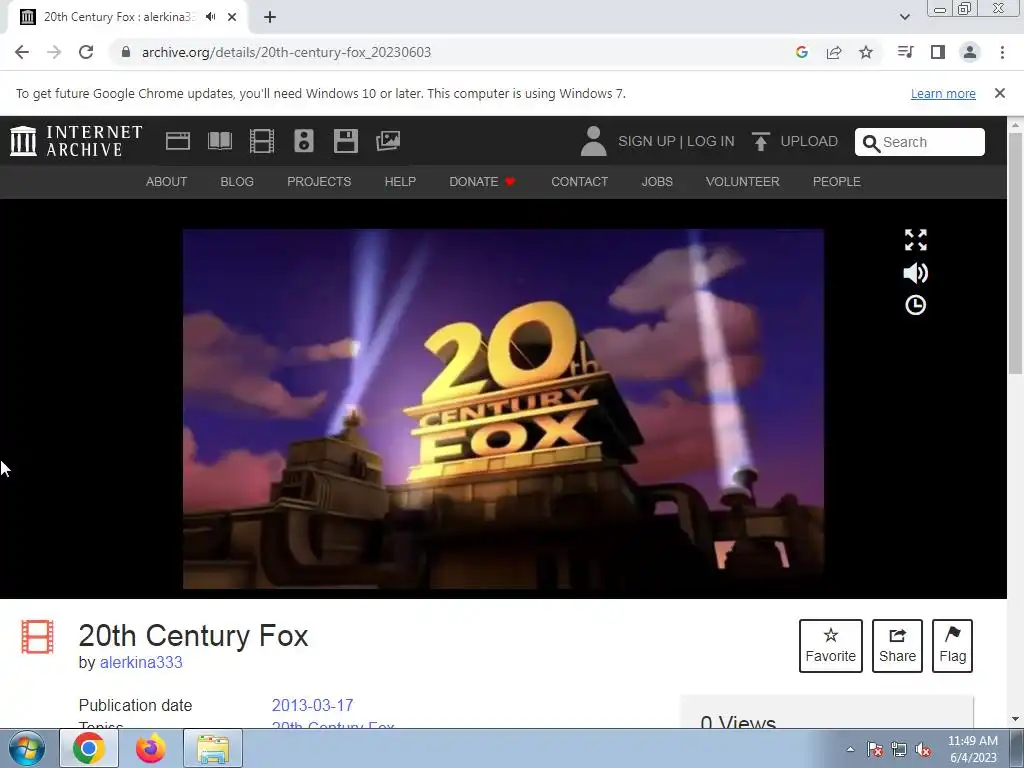Viewport: 1024px width, 768px height.
Task: Open the Audio speaker icon in navbar
Action: pyautogui.click(x=304, y=141)
